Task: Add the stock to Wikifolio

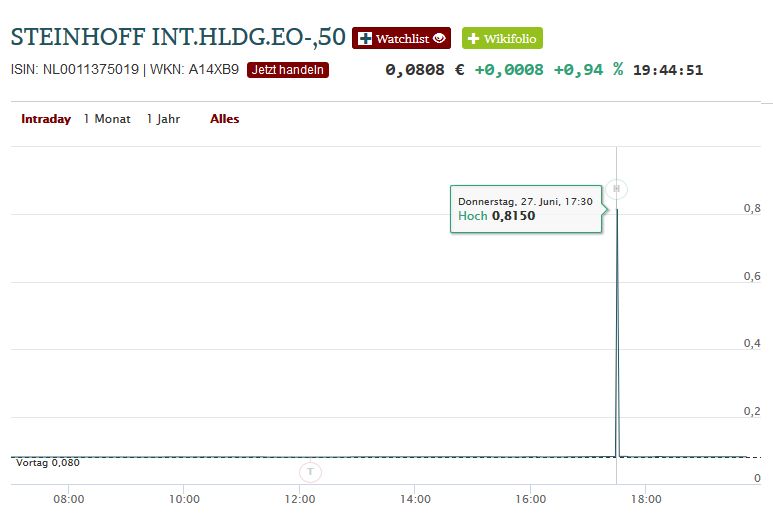Action: coord(502,38)
